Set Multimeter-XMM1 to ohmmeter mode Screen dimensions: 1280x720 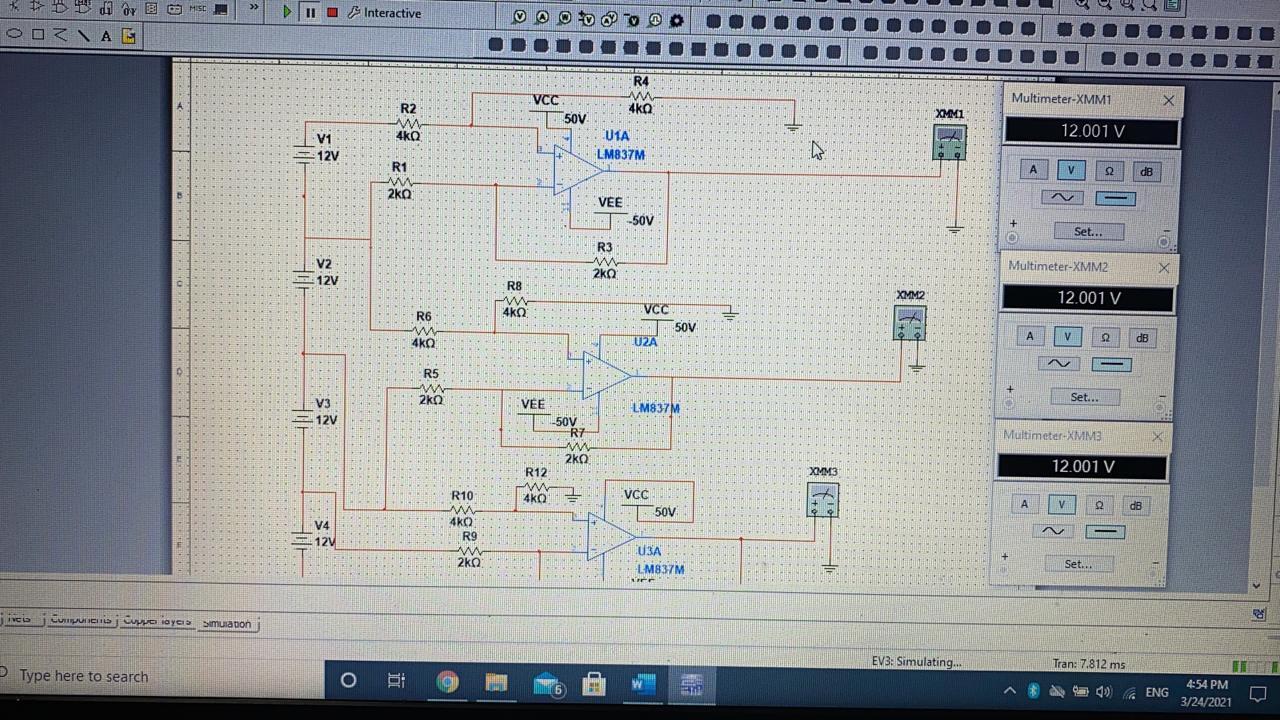1108,171
